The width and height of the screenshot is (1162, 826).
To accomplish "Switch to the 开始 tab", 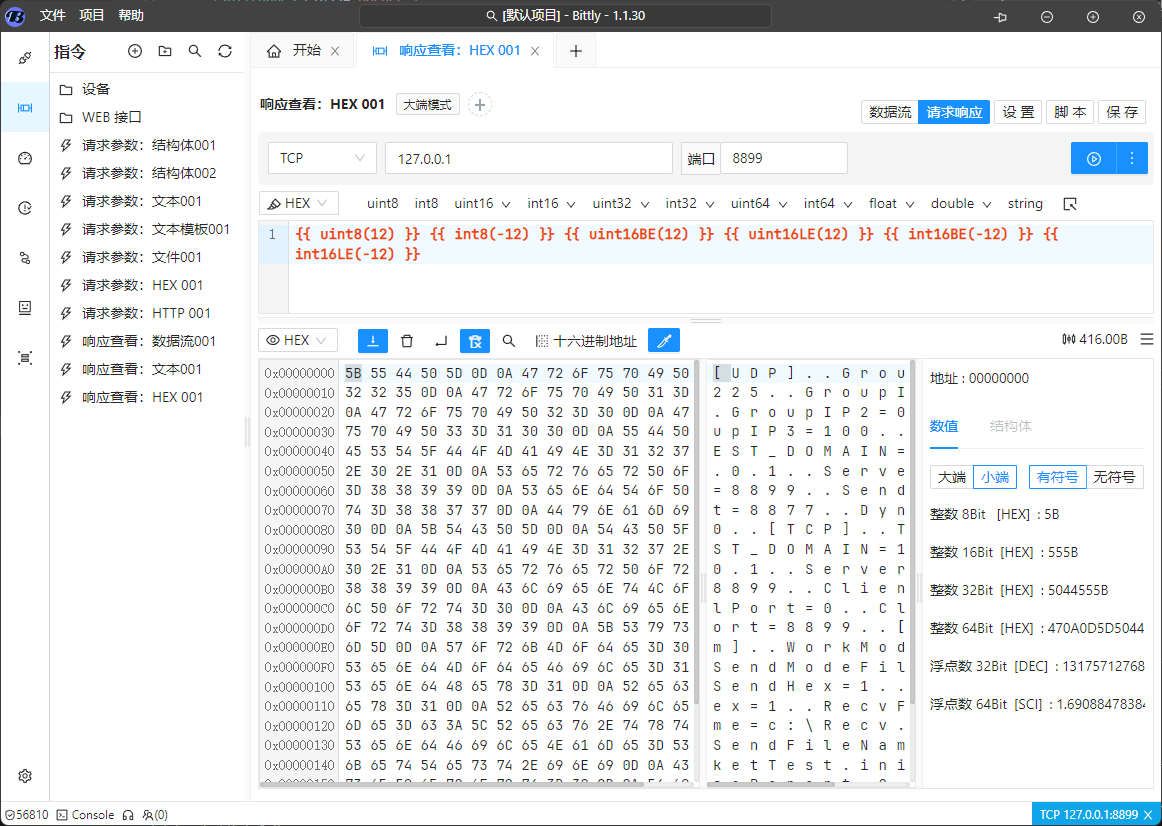I will pos(304,51).
